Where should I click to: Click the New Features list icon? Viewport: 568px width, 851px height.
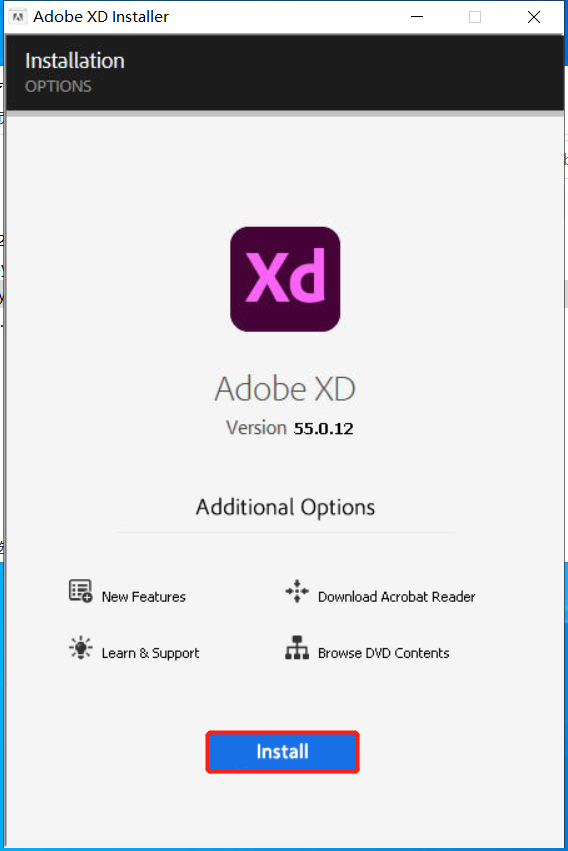tap(80, 590)
